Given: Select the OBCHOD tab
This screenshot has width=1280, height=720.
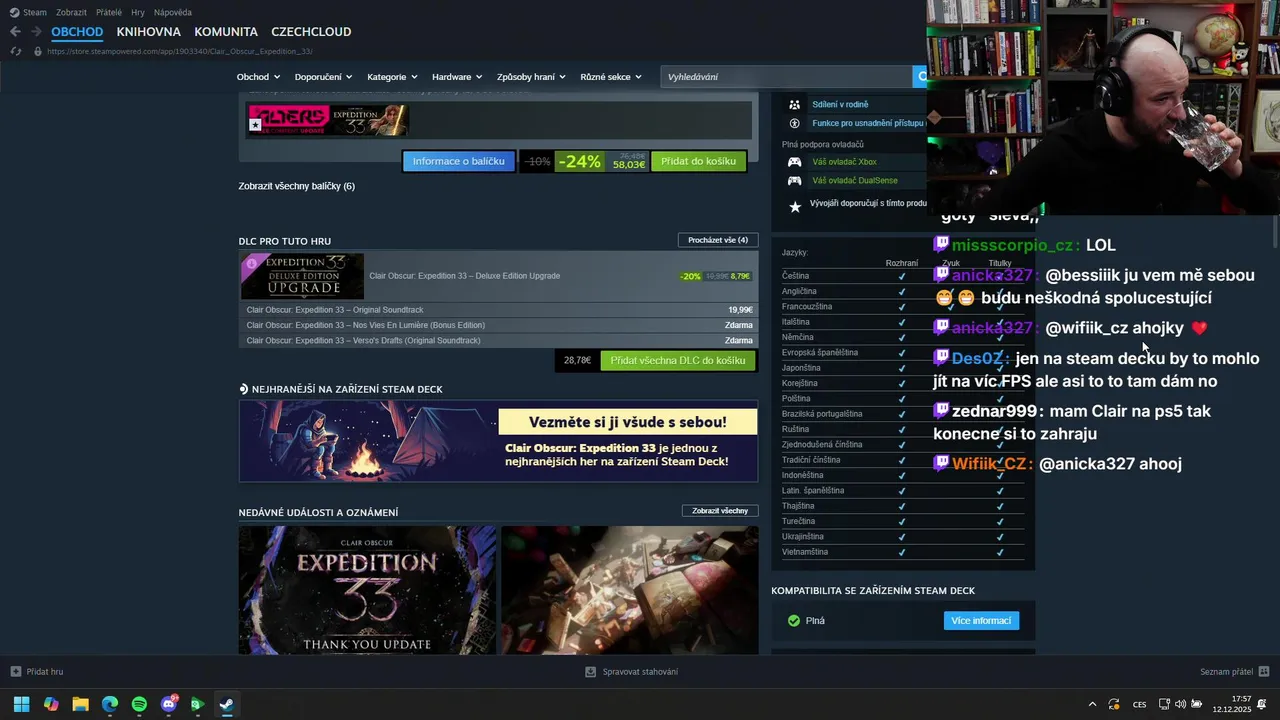Looking at the screenshot, I should [x=77, y=32].
